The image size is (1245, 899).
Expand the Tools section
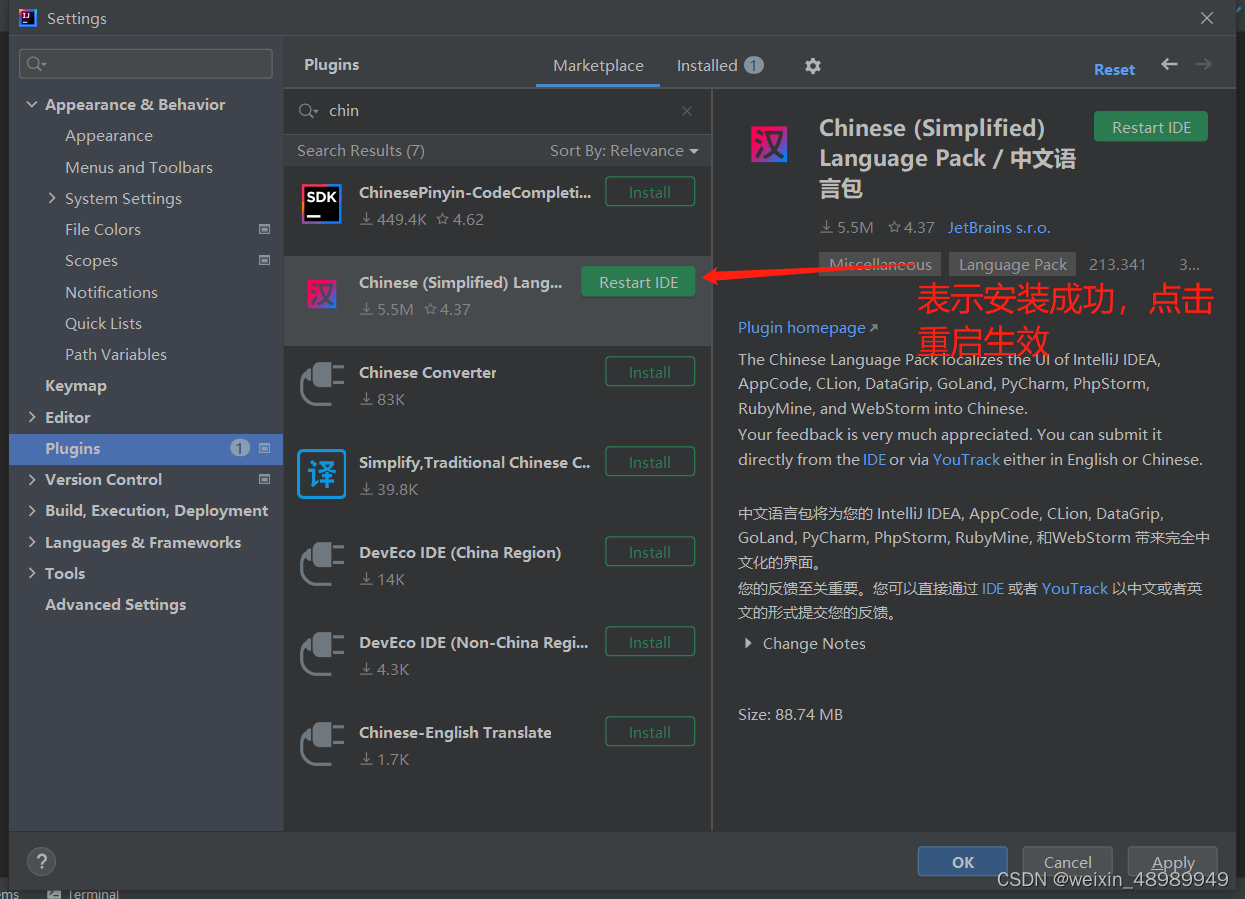tap(32, 573)
